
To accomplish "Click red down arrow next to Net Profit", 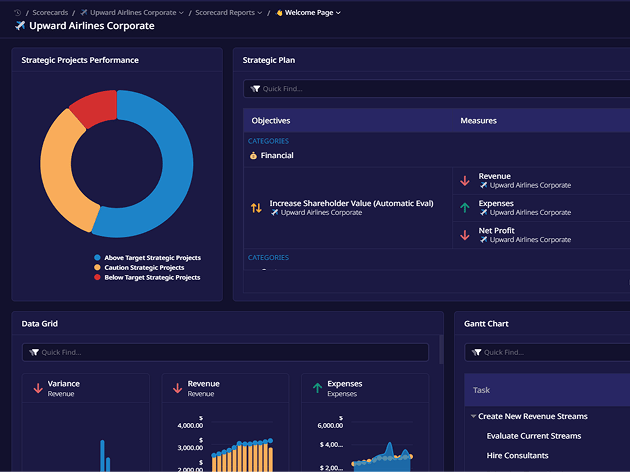I will (x=465, y=235).
